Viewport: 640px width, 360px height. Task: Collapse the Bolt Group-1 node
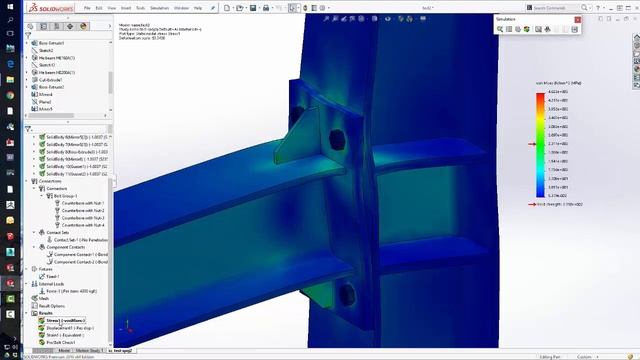42,196
